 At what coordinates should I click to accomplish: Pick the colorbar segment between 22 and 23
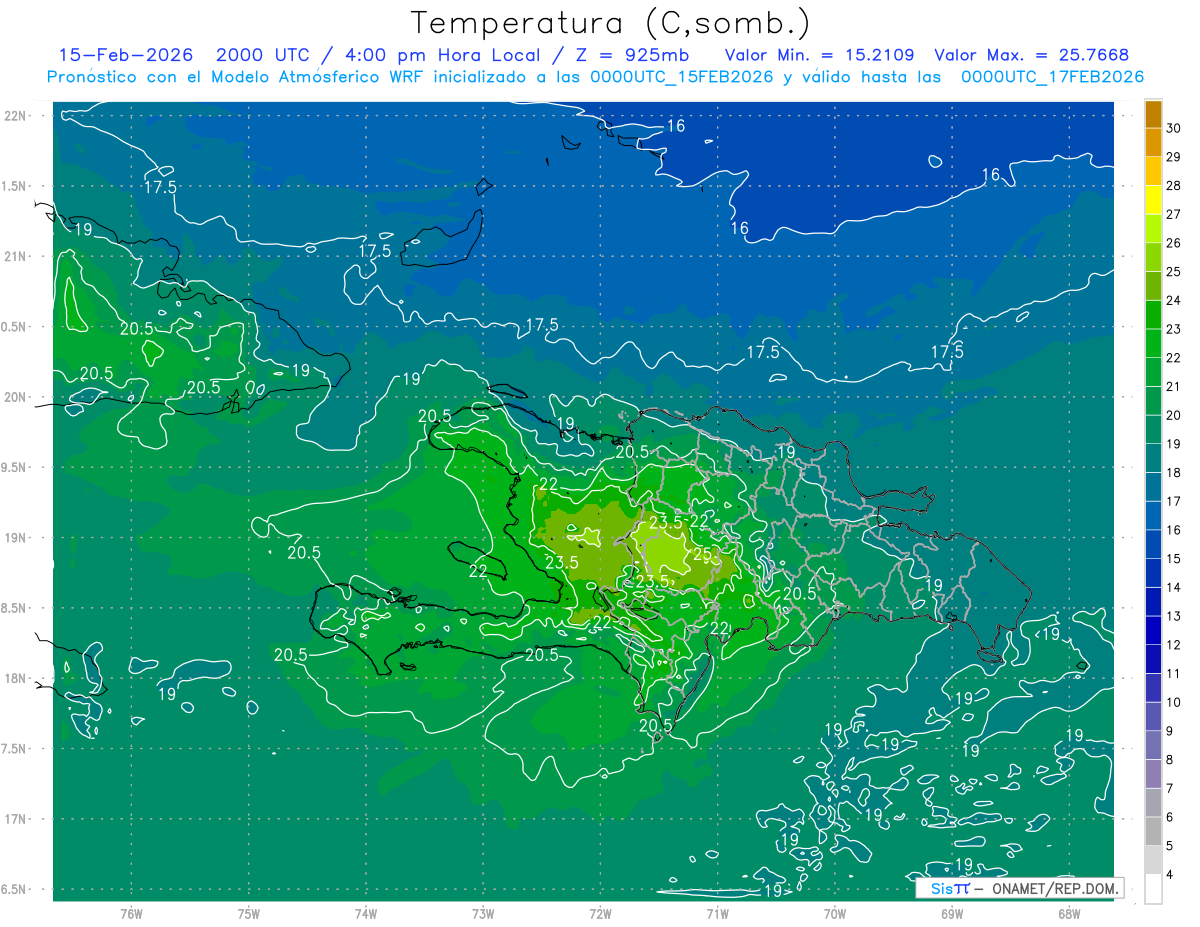[x=1153, y=344]
